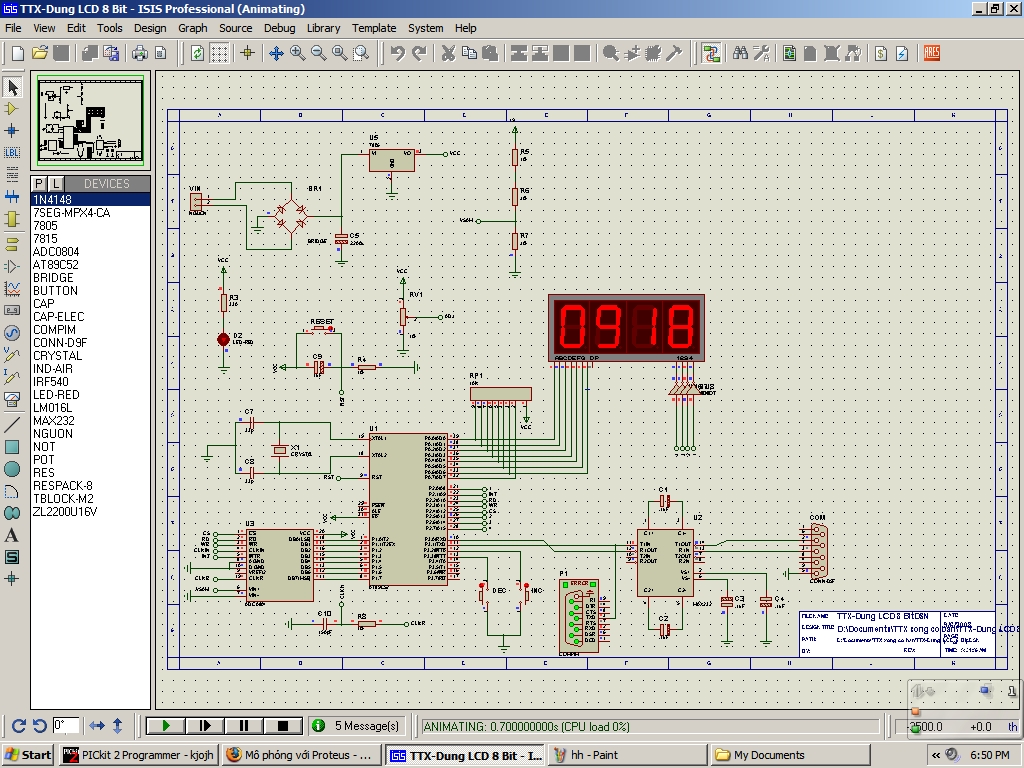Click the ARES PCB layout icon
1024x768 pixels.
[932, 53]
